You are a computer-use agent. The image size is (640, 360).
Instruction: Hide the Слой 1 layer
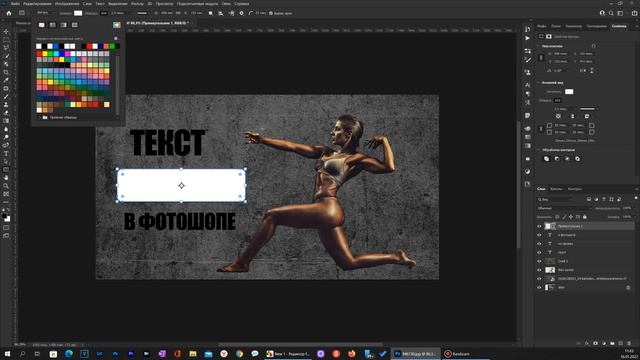(x=539, y=261)
